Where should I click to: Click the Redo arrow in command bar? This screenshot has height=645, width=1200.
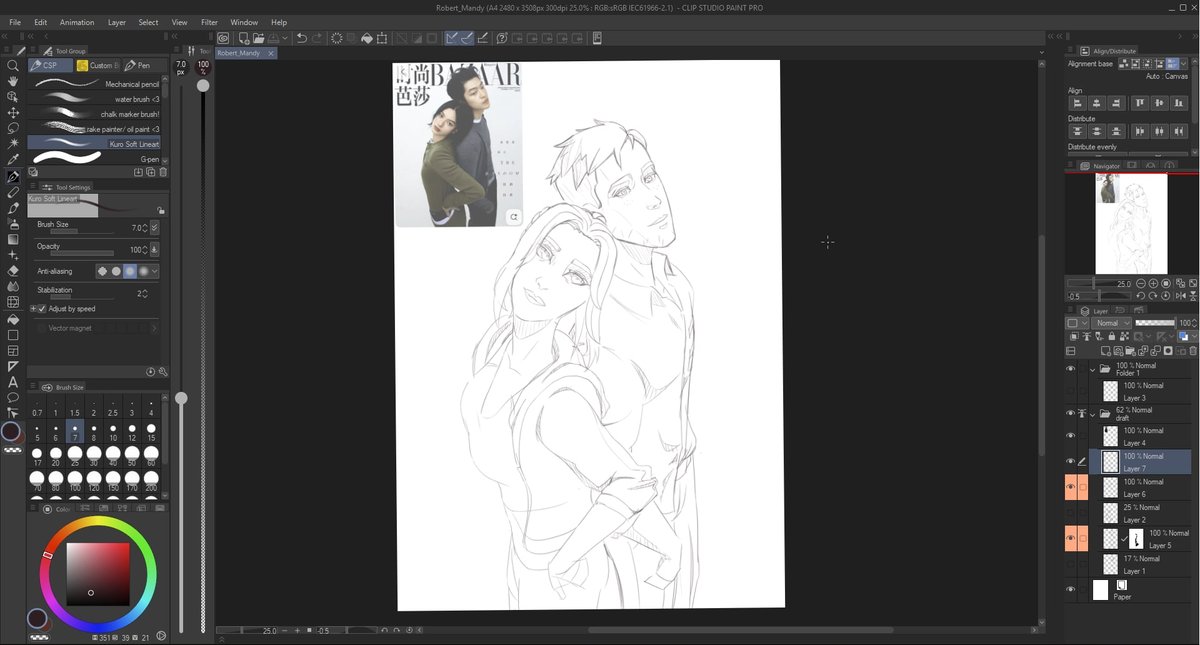tap(317, 38)
